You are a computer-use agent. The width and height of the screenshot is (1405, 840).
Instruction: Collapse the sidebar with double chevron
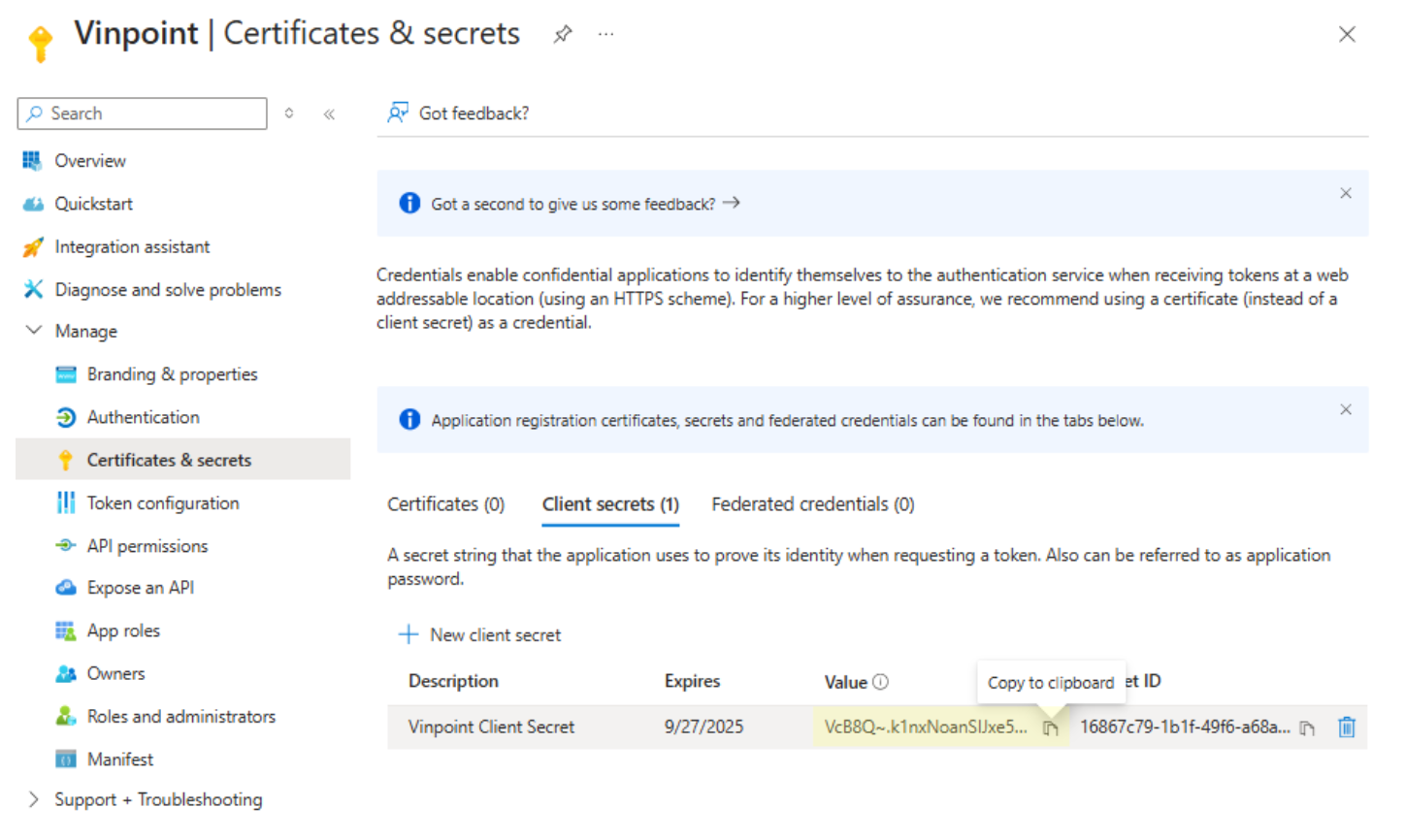point(329,113)
